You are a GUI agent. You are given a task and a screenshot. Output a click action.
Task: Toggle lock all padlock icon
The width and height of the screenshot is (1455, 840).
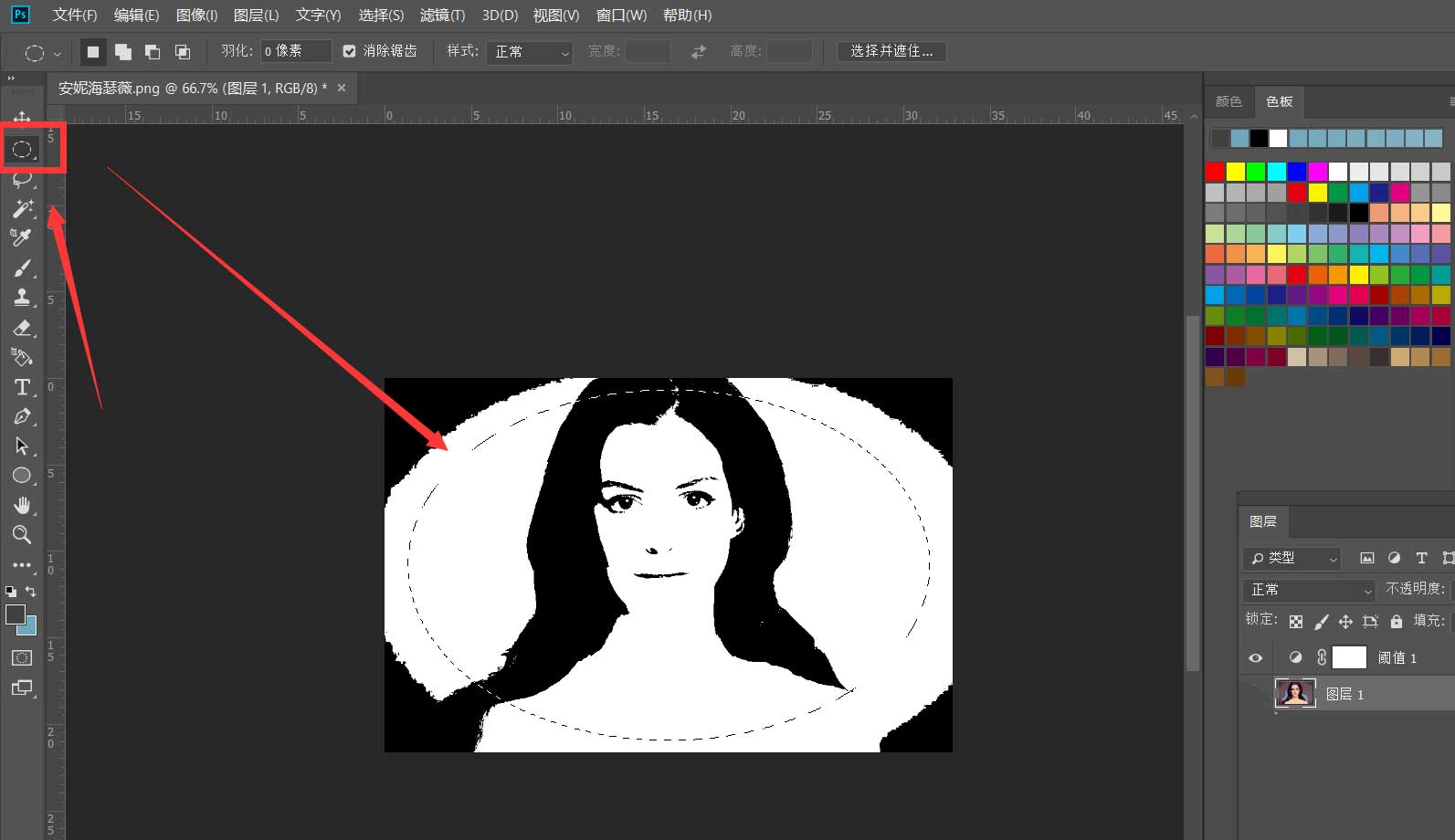tap(1396, 622)
